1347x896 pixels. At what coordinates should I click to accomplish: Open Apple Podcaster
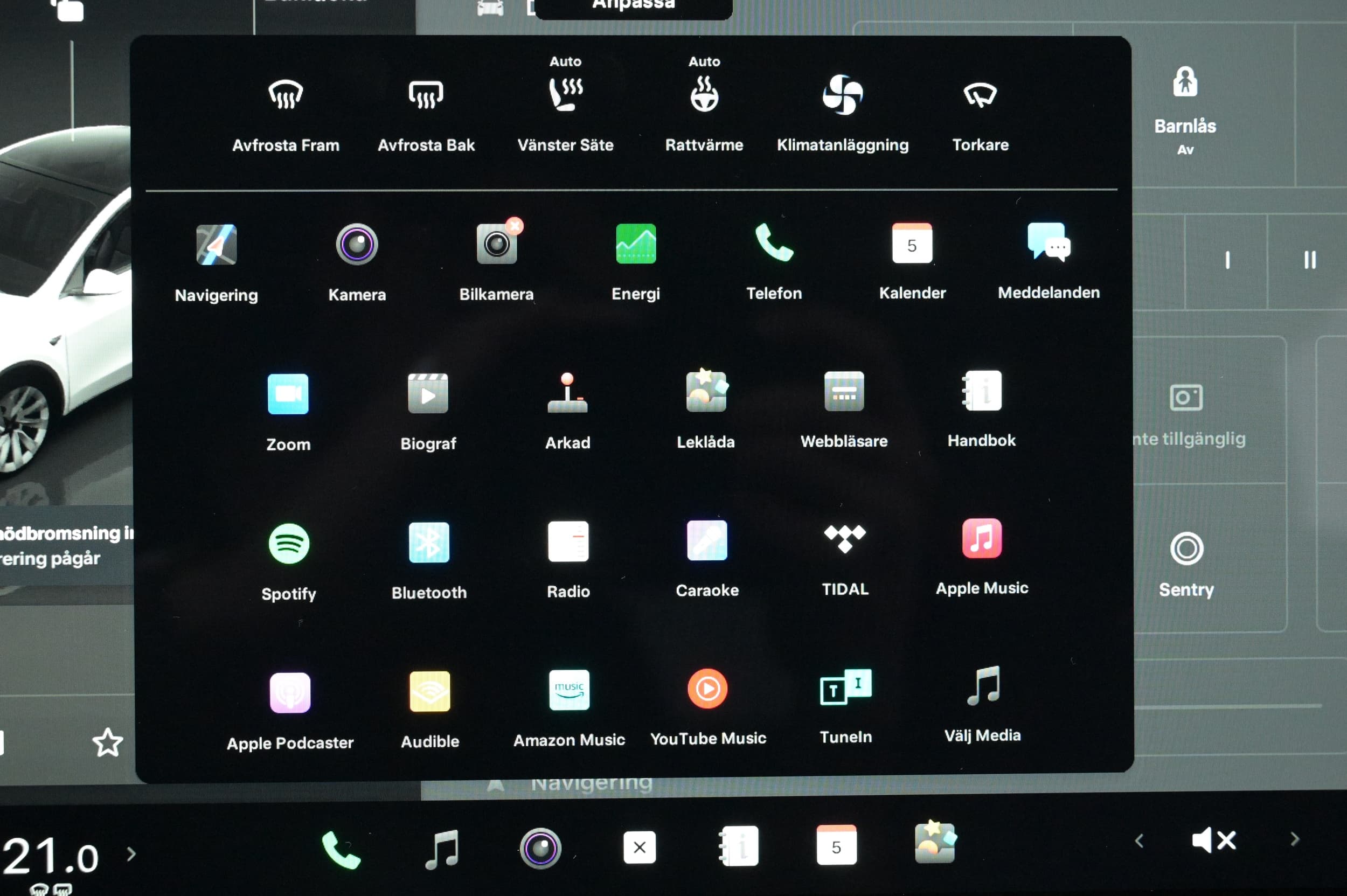[290, 711]
